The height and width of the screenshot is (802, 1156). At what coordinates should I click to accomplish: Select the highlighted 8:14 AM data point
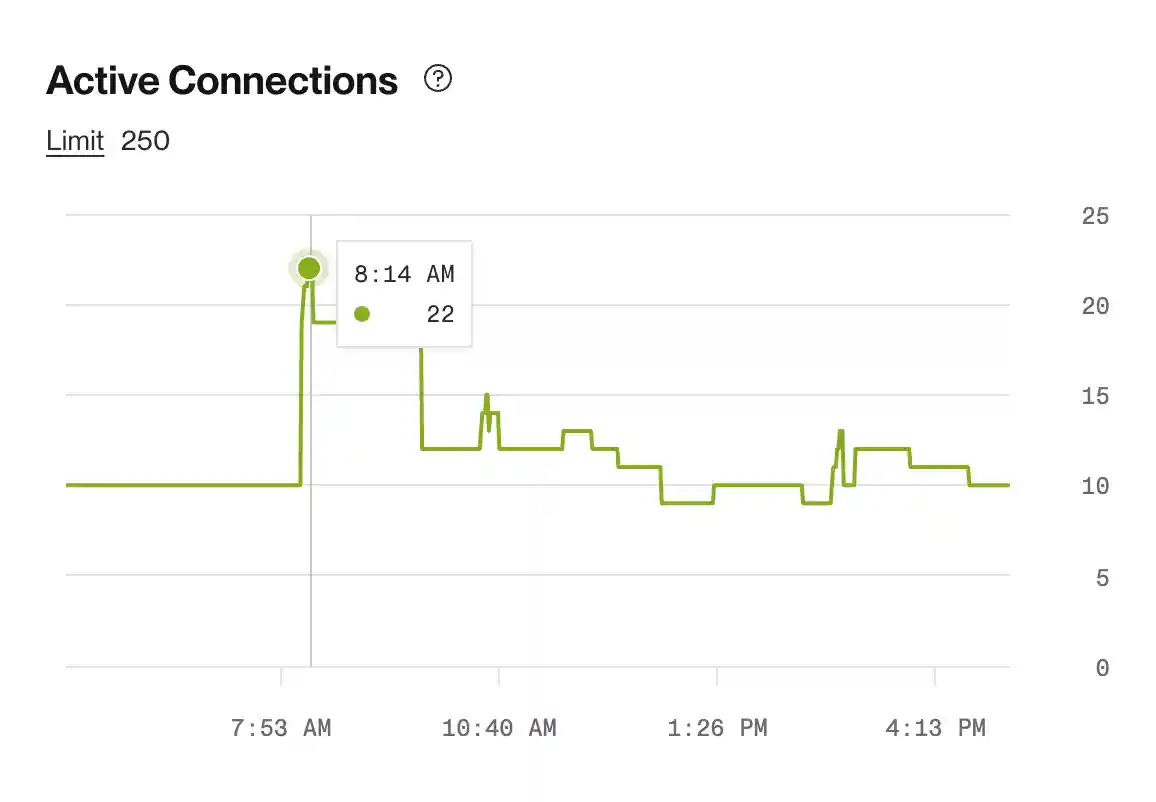click(x=308, y=267)
